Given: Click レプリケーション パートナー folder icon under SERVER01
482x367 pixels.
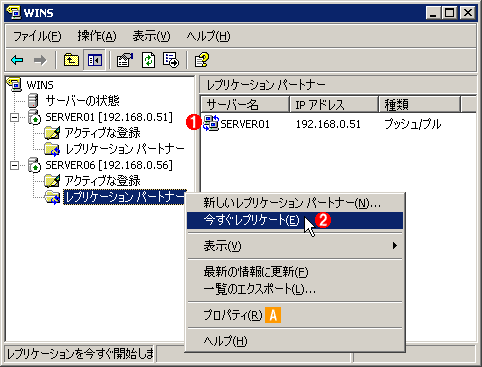Looking at the screenshot, I should point(52,149).
